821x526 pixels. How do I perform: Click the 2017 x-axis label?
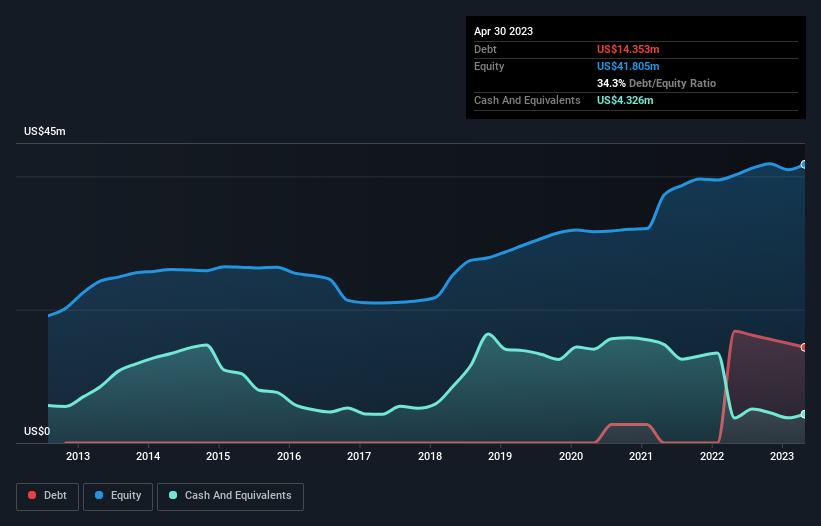[359, 456]
